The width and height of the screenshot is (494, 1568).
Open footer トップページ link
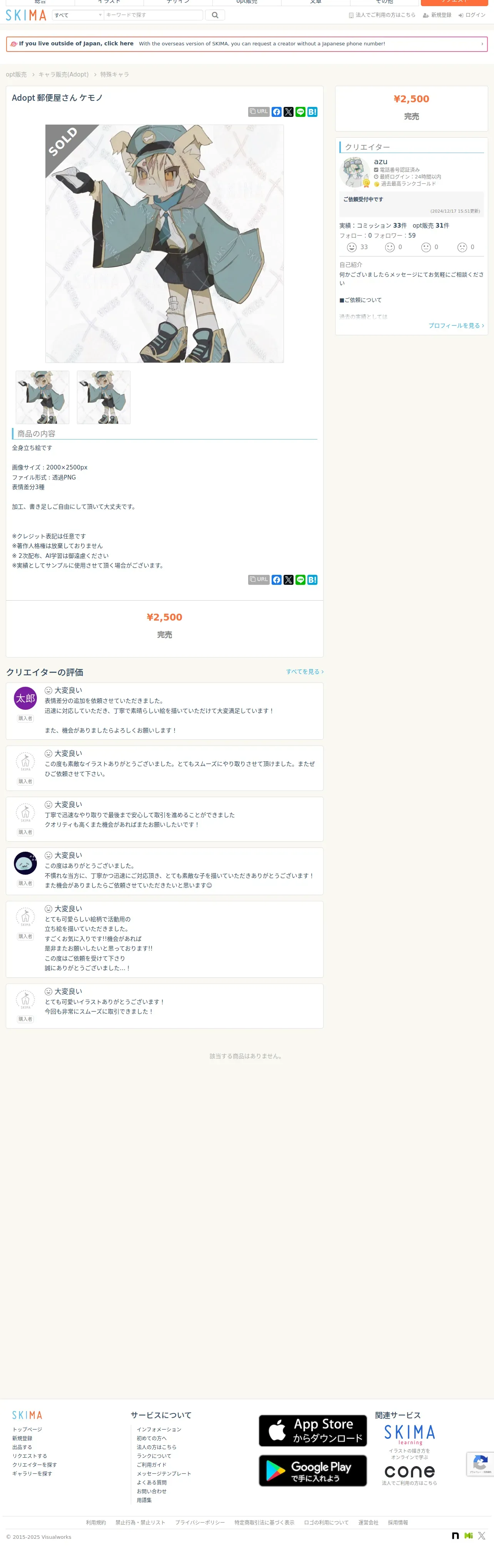pos(27,1429)
